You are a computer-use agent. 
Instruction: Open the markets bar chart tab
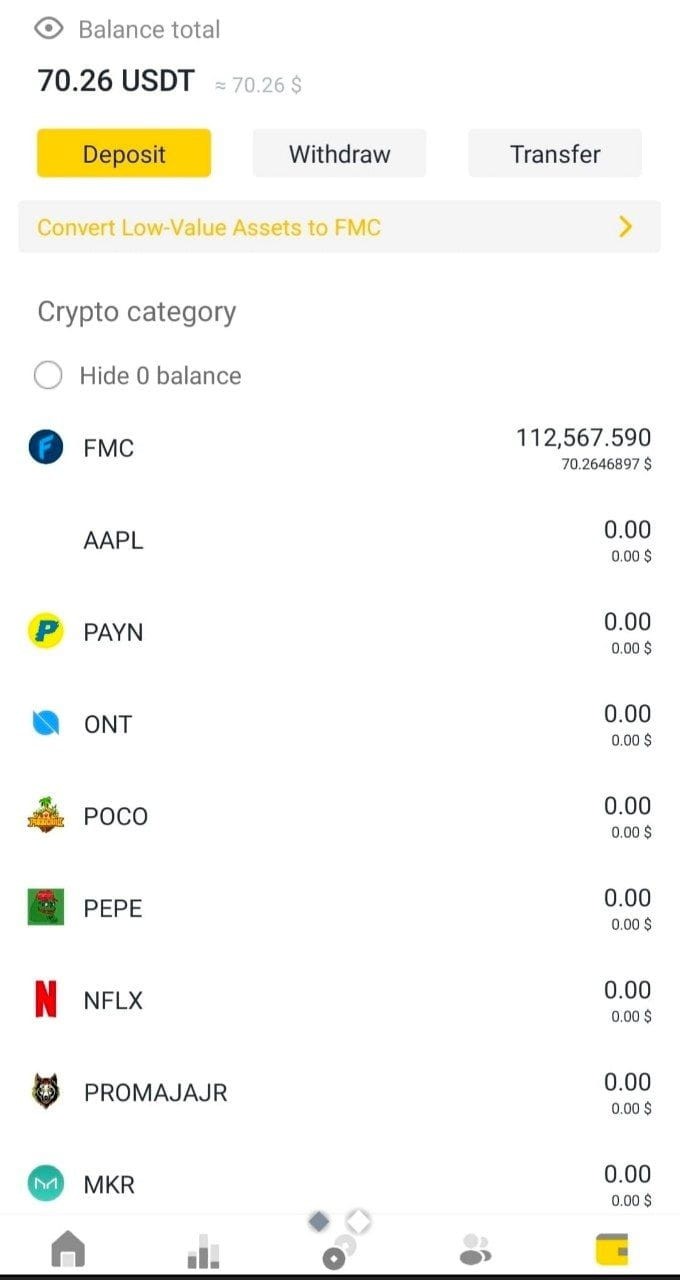point(204,1250)
